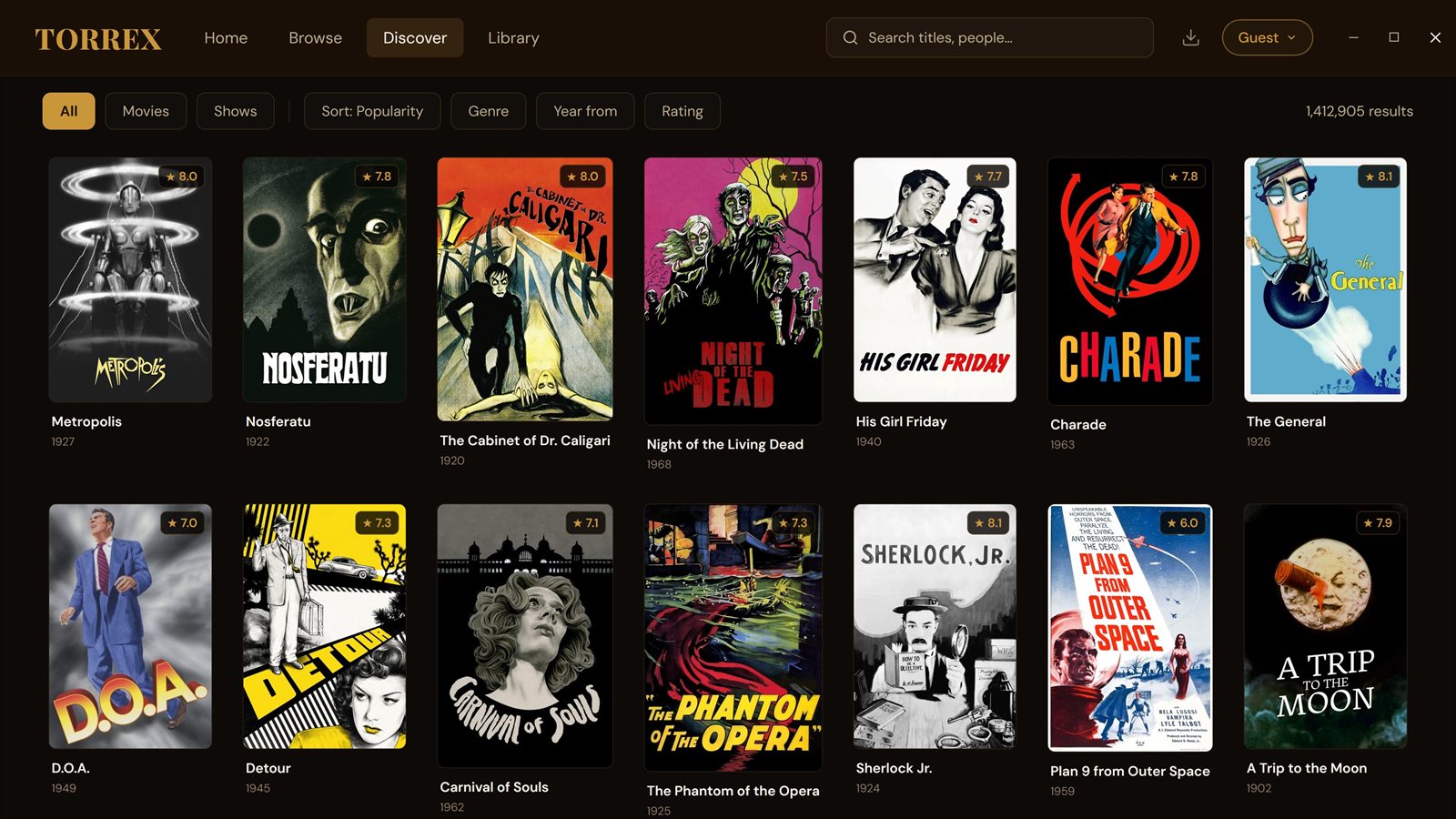Open The Cabinet of Dr. Caligari poster

tap(525, 289)
